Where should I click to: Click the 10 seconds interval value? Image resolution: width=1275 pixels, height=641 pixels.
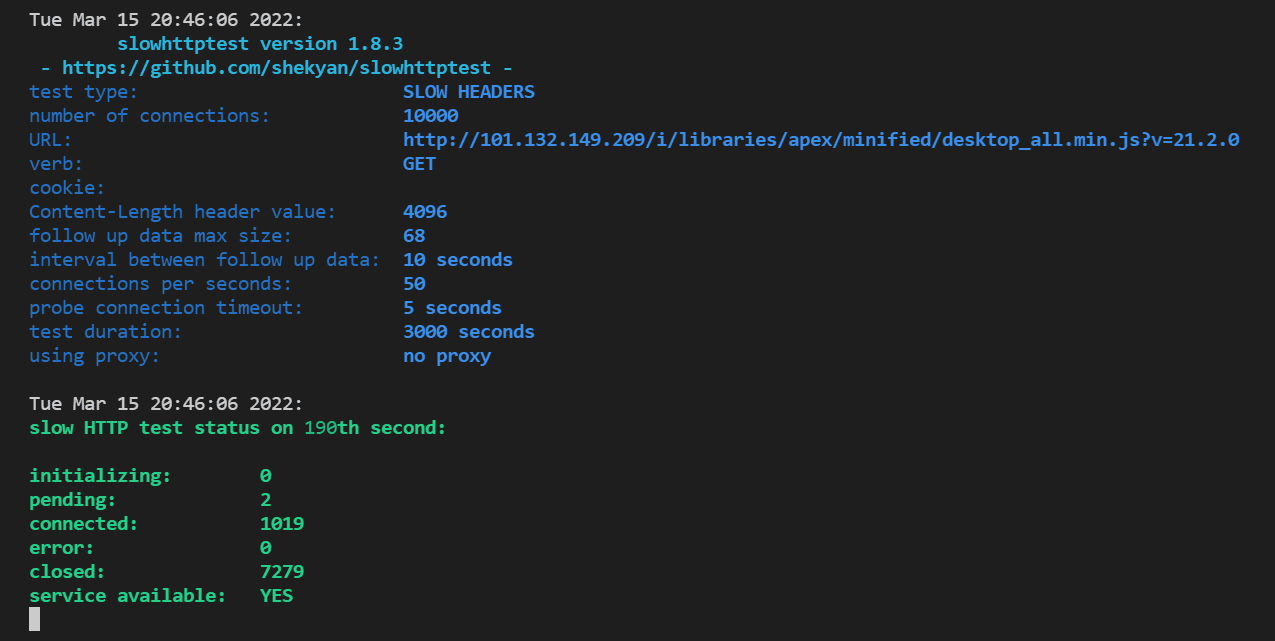[x=457, y=260]
